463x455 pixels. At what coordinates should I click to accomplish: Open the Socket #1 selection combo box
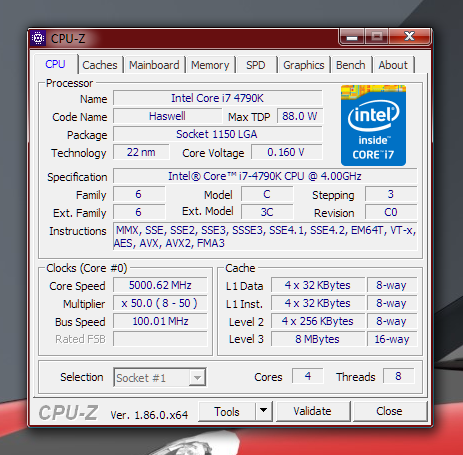pyautogui.click(x=160, y=378)
